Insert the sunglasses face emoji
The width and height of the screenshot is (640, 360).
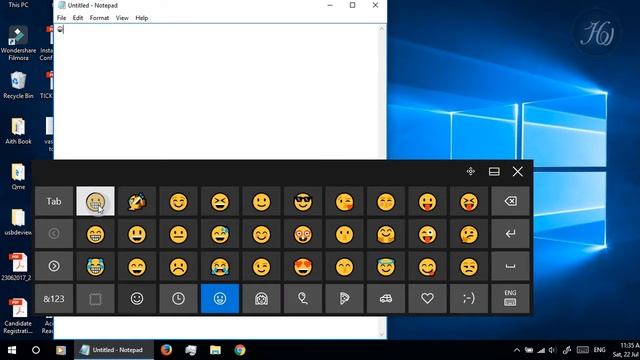pyautogui.click(x=303, y=201)
